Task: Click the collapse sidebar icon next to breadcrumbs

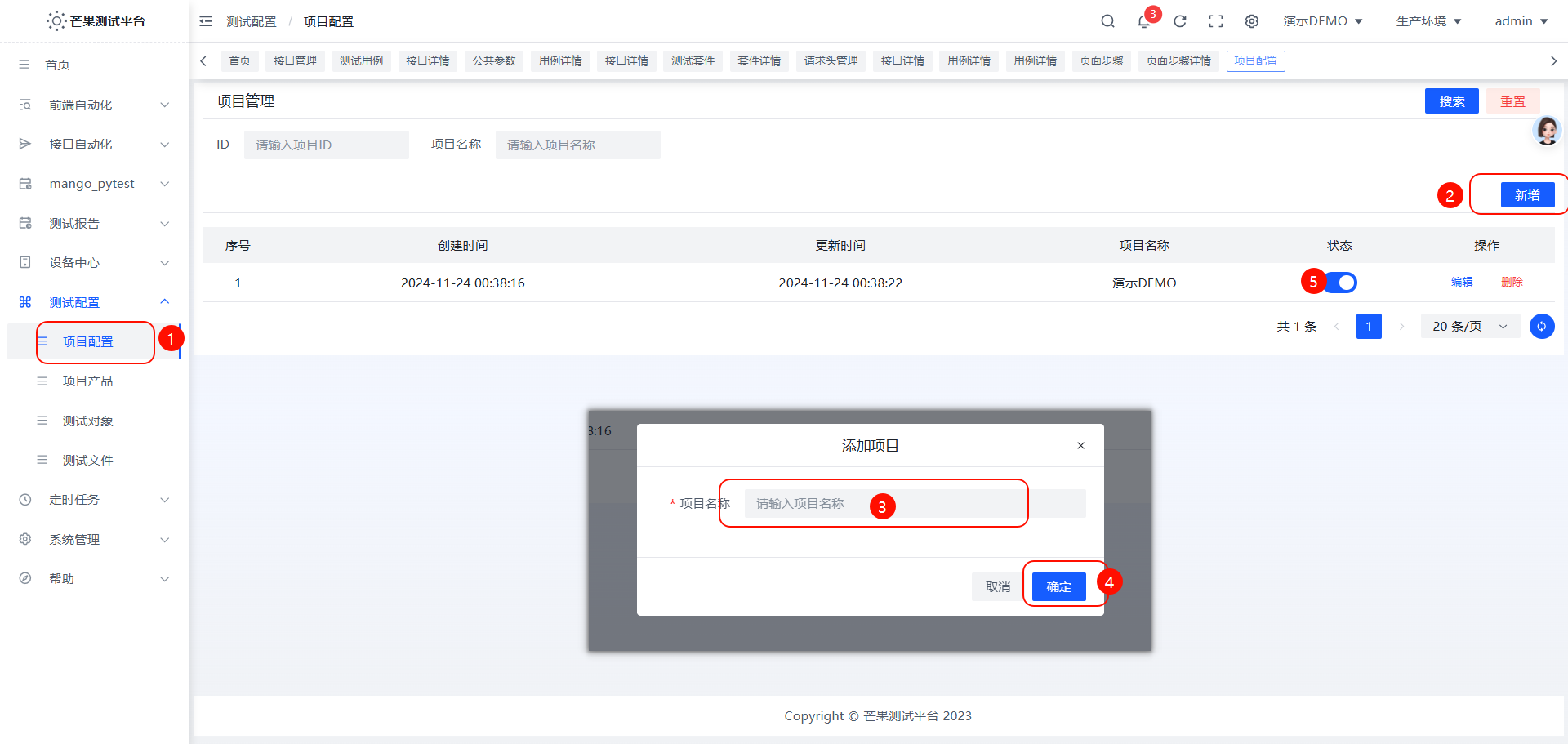Action: (x=205, y=21)
